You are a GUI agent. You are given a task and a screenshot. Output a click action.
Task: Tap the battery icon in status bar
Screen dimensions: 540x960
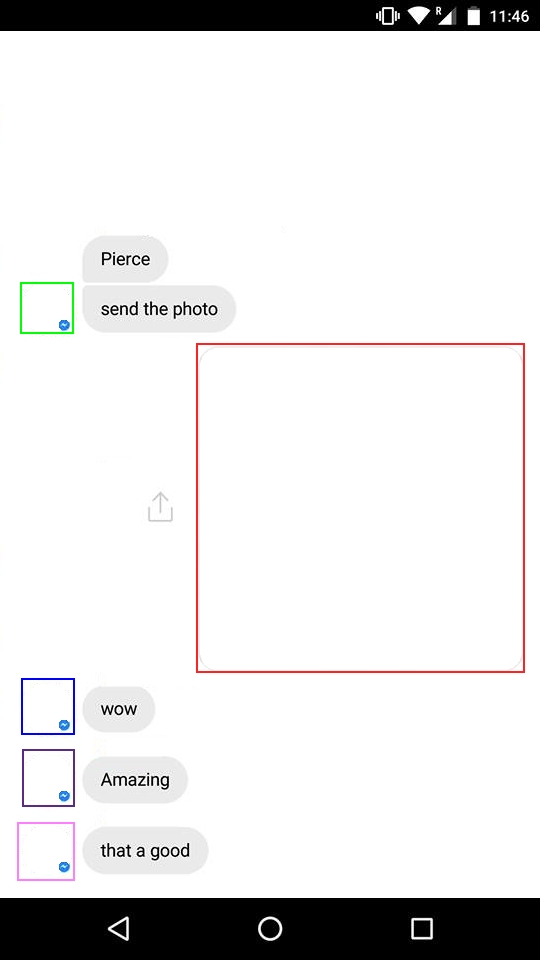(473, 16)
